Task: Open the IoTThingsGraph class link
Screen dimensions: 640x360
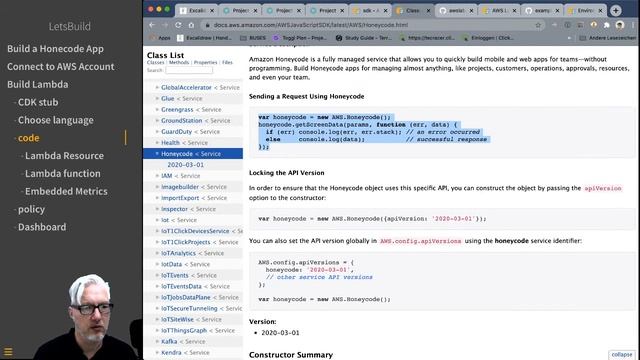Action: tap(184, 330)
